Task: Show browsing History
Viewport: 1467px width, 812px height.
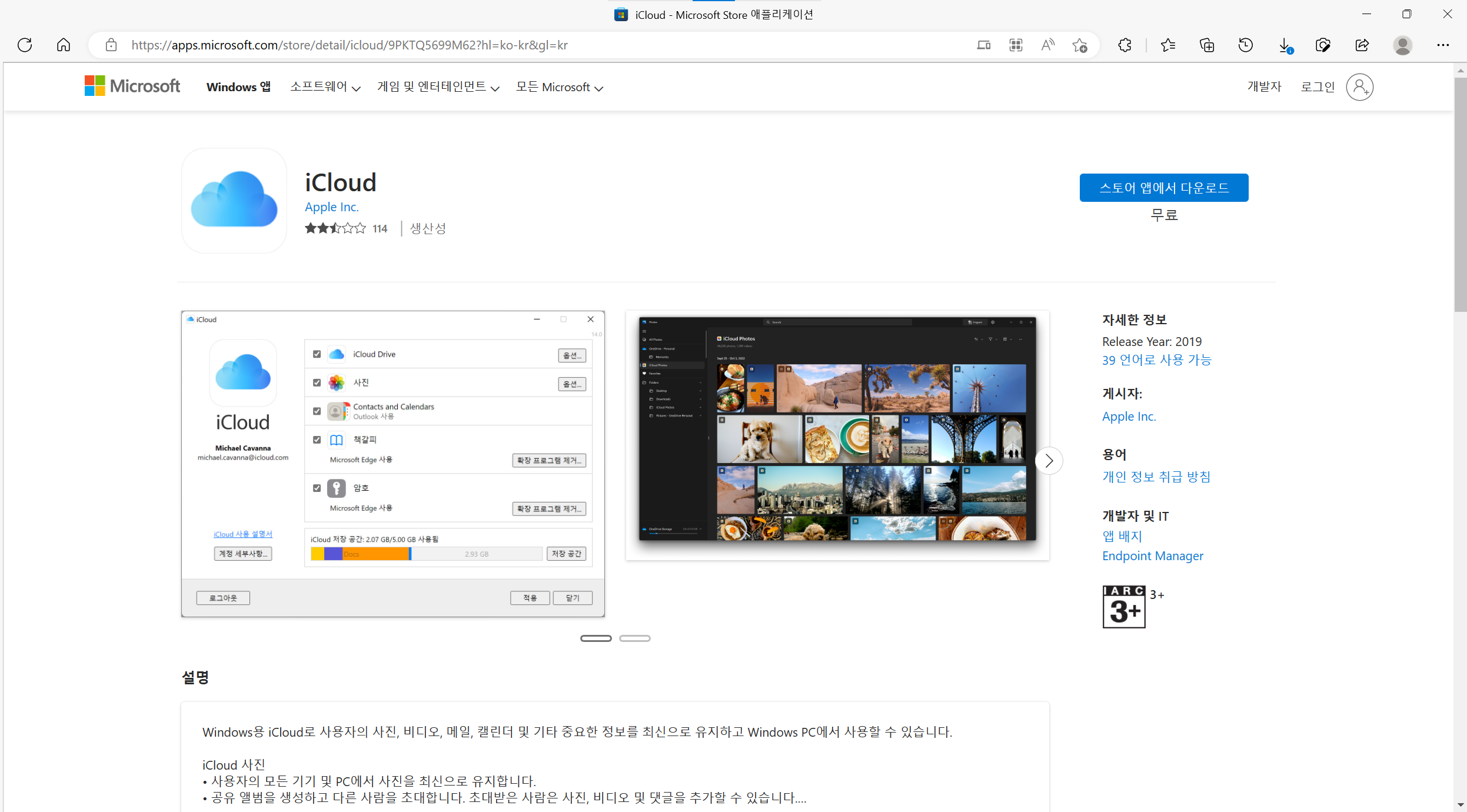Action: coord(1246,45)
